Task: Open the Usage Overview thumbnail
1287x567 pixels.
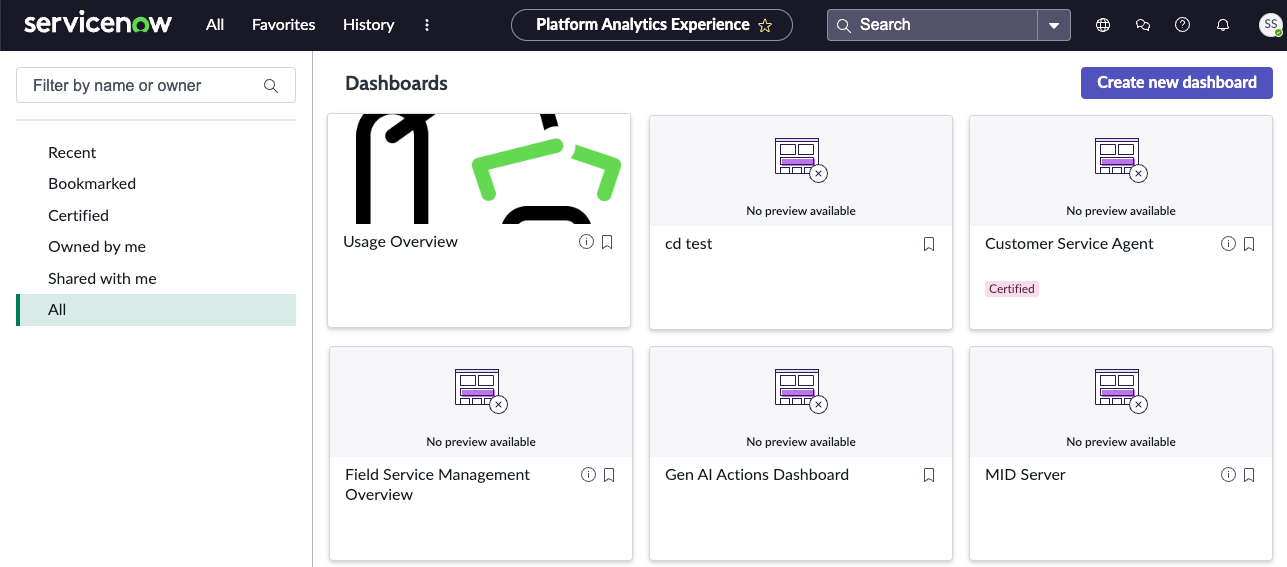Action: 479,169
